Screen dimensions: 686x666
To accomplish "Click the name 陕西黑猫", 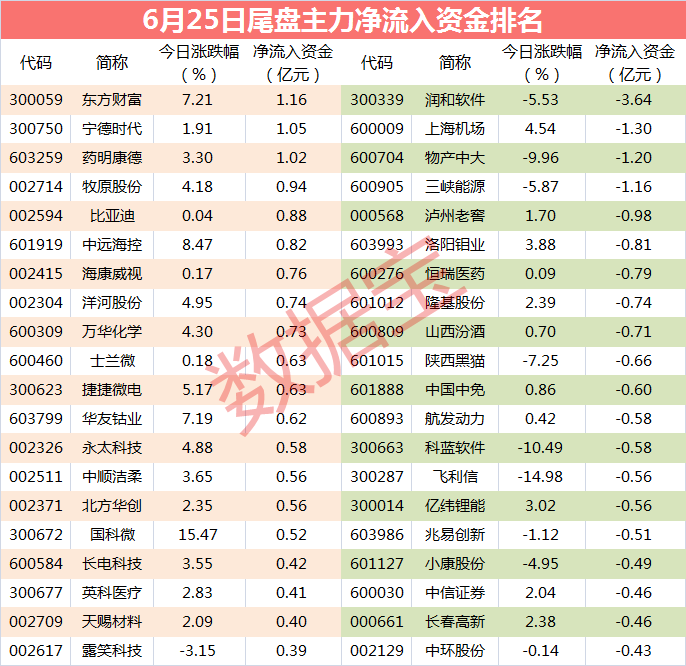I will point(455,361).
